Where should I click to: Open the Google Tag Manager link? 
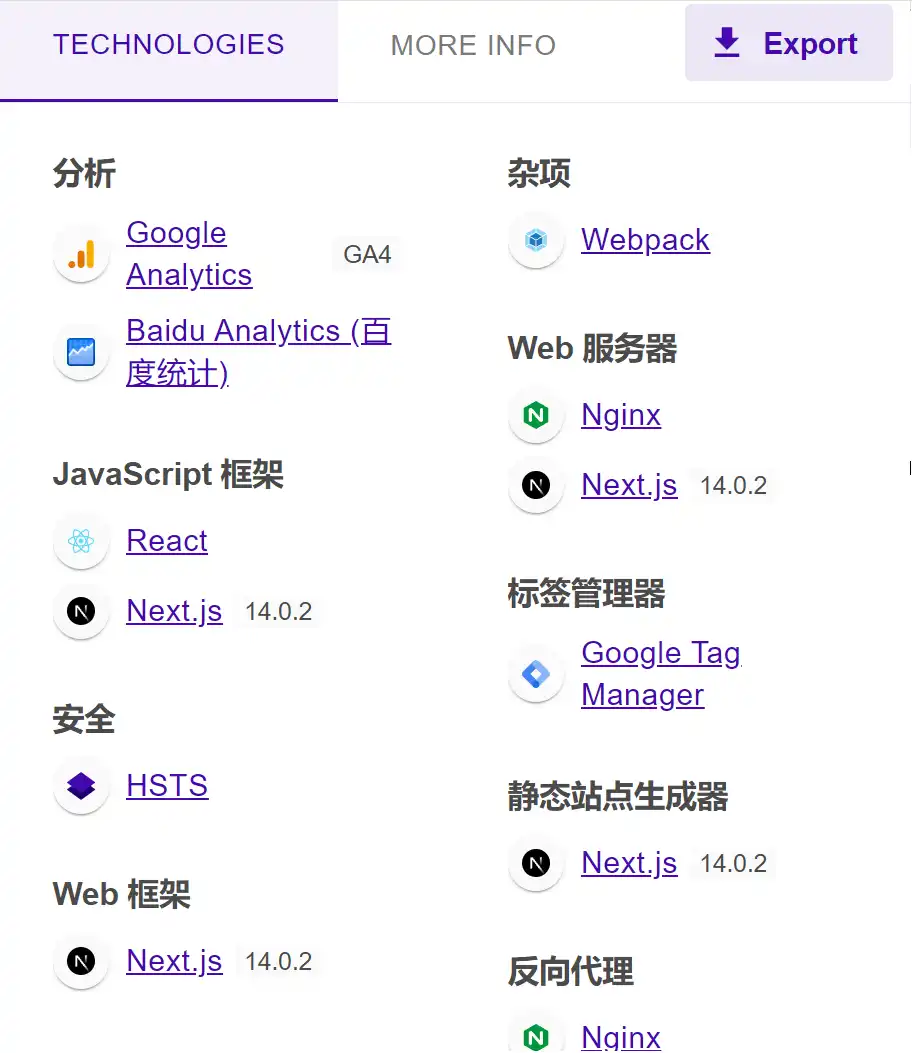[662, 674]
